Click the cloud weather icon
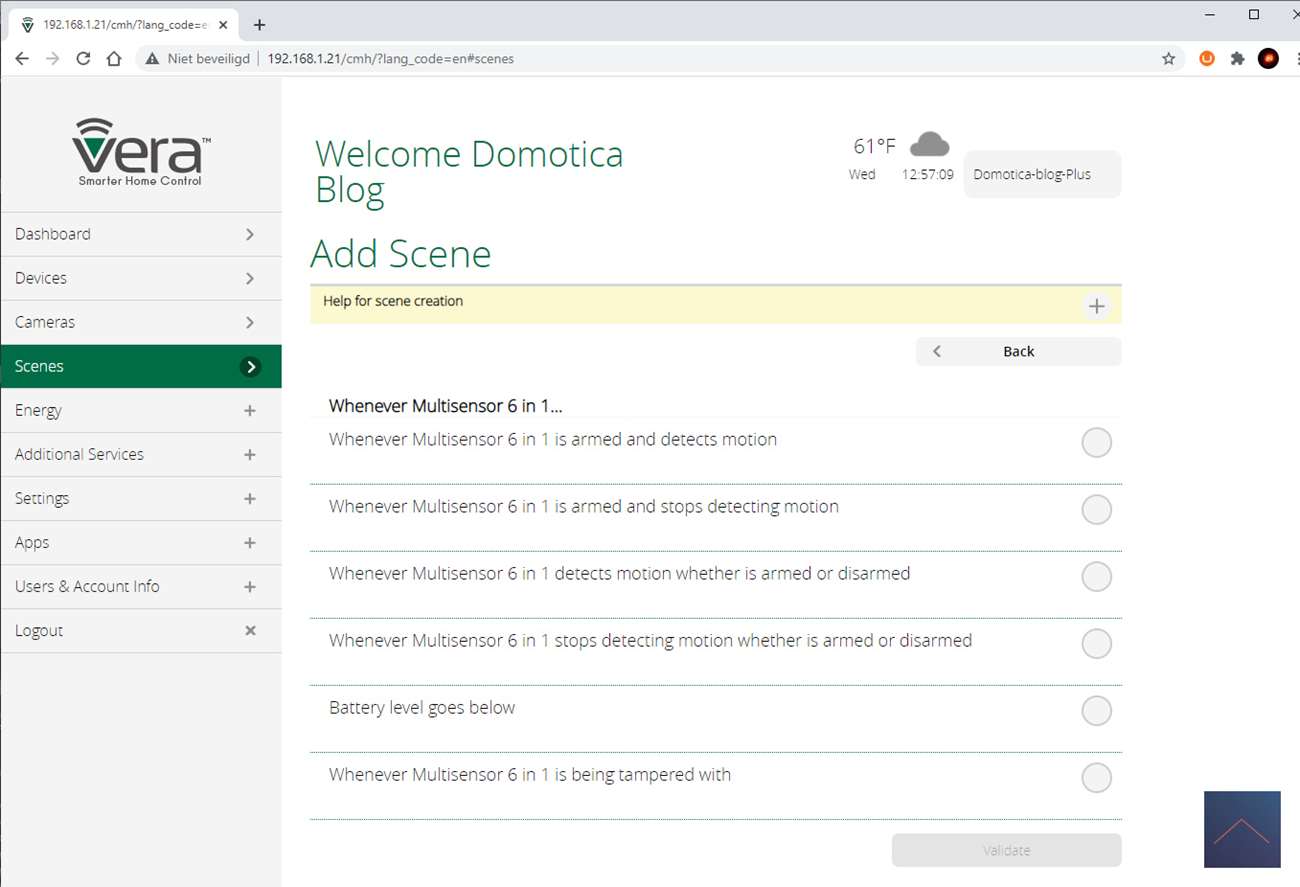This screenshot has height=887, width=1300. click(x=929, y=146)
